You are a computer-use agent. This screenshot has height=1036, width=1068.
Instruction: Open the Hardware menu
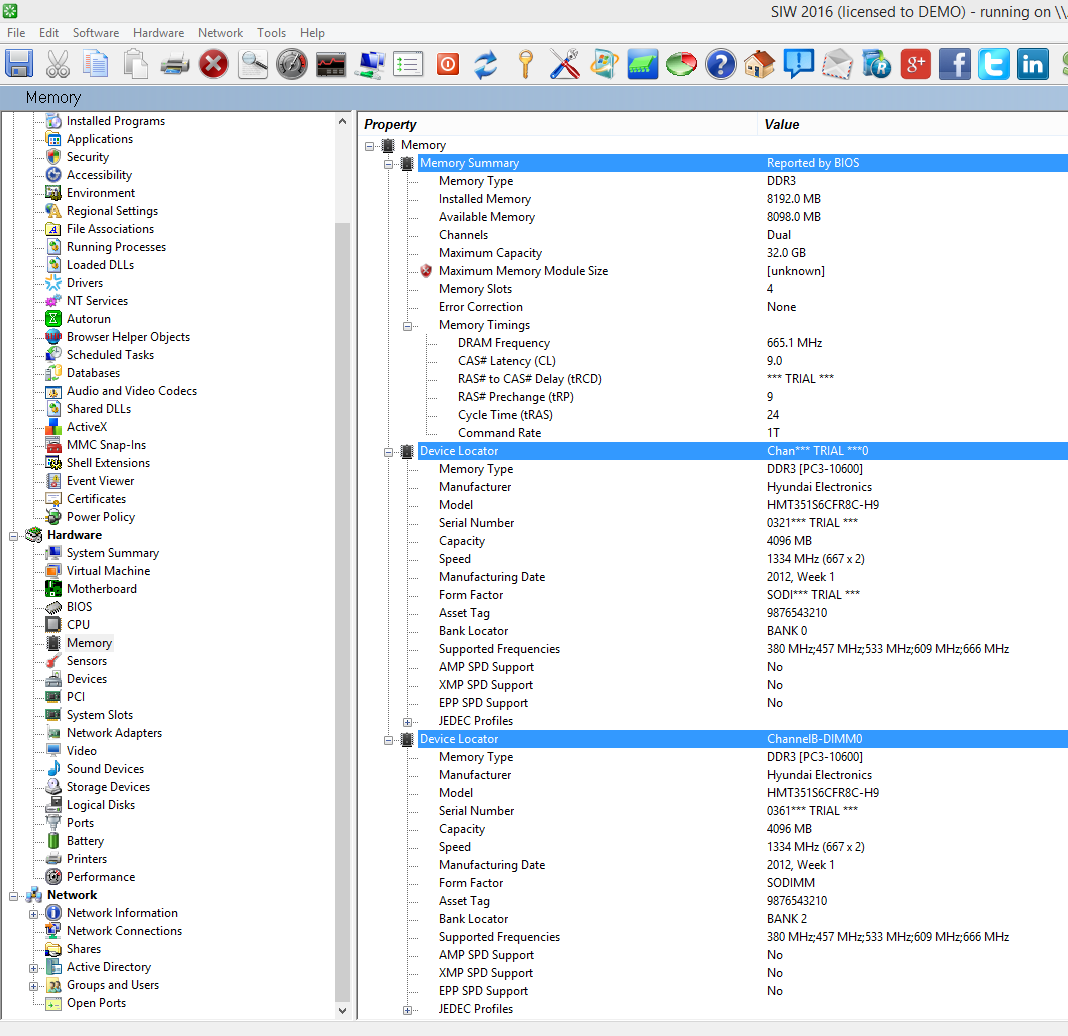[159, 33]
